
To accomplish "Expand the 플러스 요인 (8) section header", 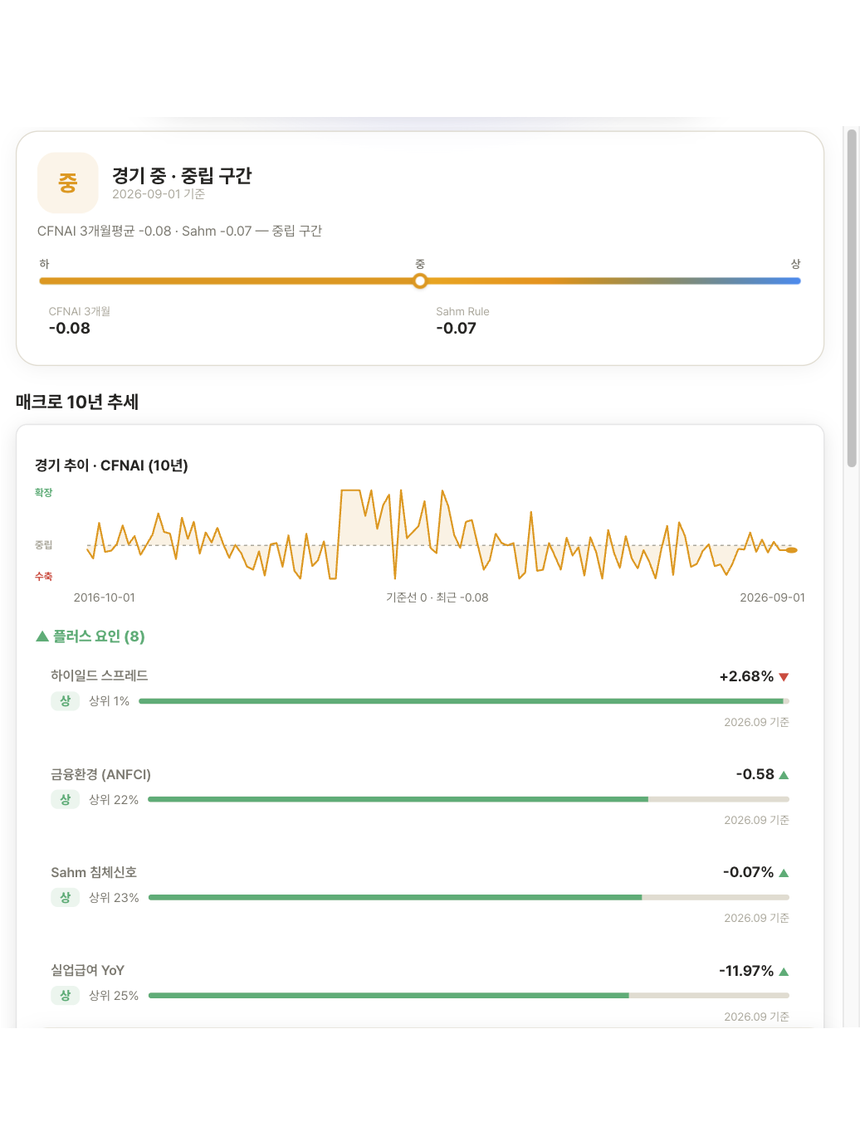I will pos(91,637).
